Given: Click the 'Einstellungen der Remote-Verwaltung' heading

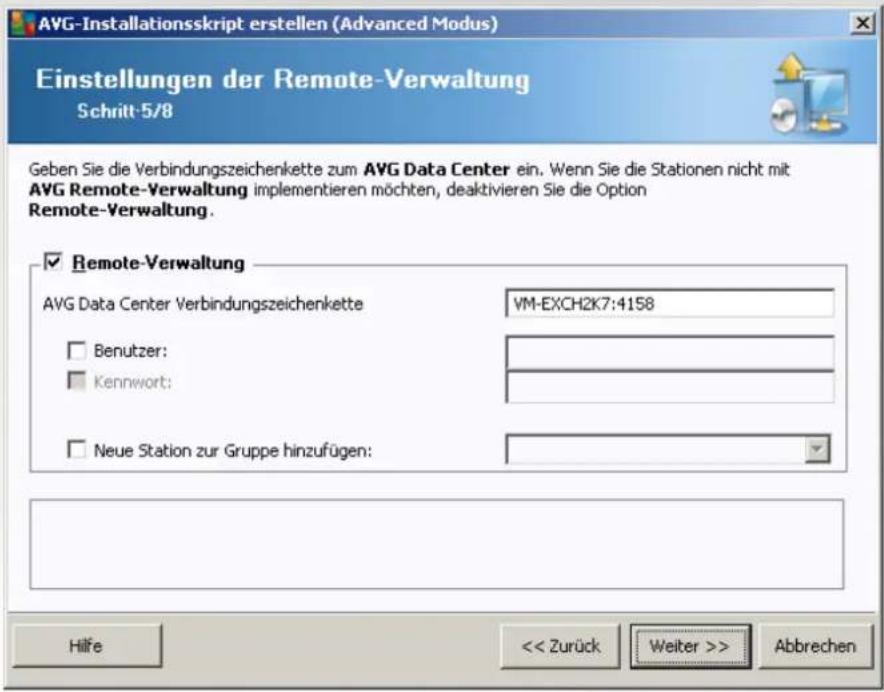Looking at the screenshot, I should tap(283, 80).
